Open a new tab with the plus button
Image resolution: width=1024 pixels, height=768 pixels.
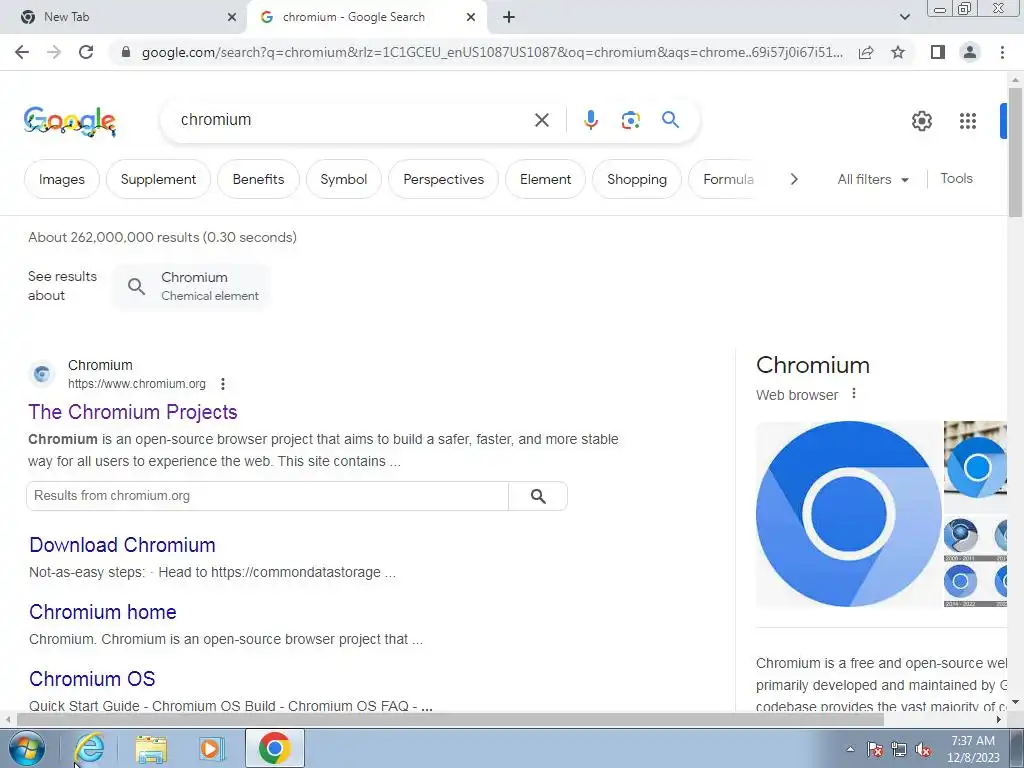pos(509,17)
